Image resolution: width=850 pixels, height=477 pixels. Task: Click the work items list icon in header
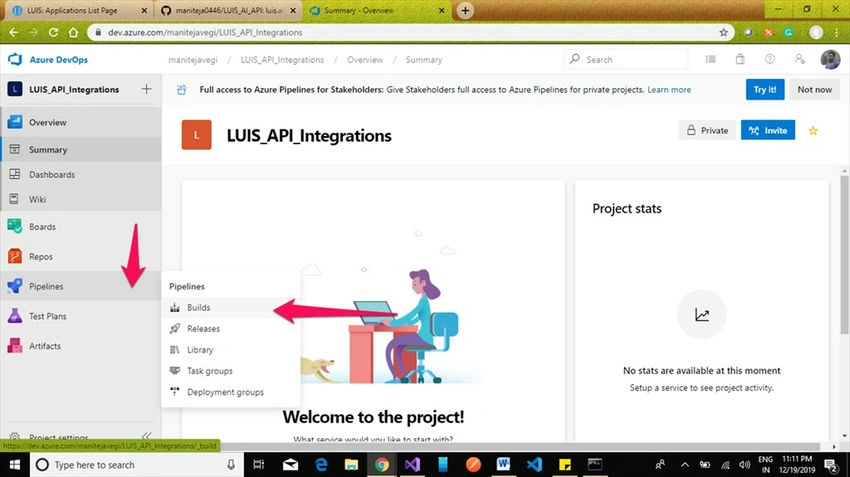(x=710, y=59)
